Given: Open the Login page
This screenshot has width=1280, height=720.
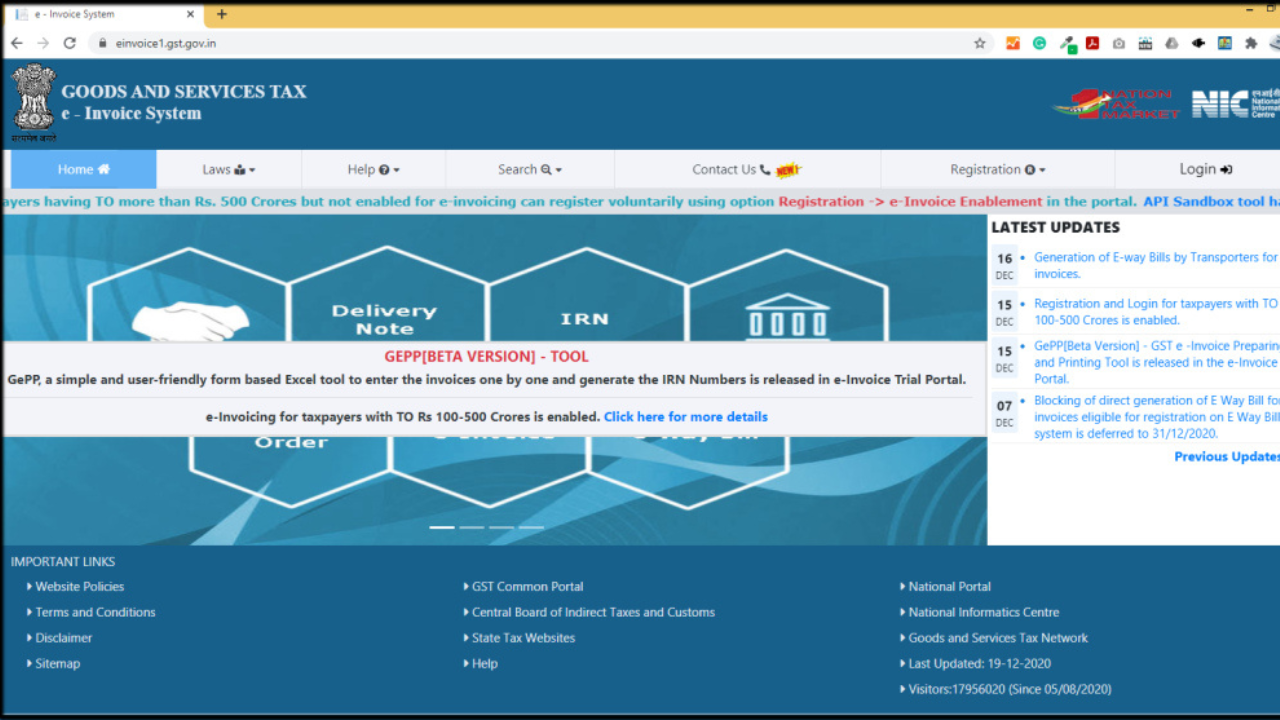Looking at the screenshot, I should [x=1205, y=169].
